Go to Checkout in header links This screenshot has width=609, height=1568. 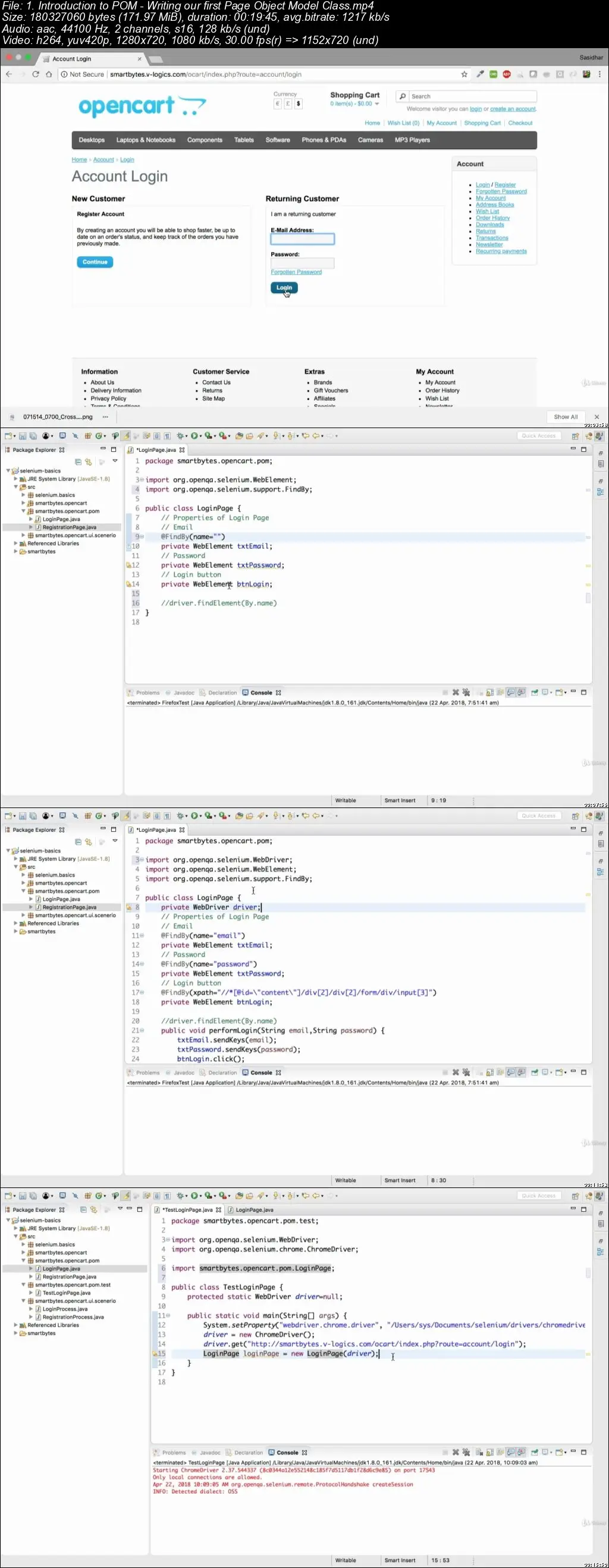pyautogui.click(x=520, y=123)
